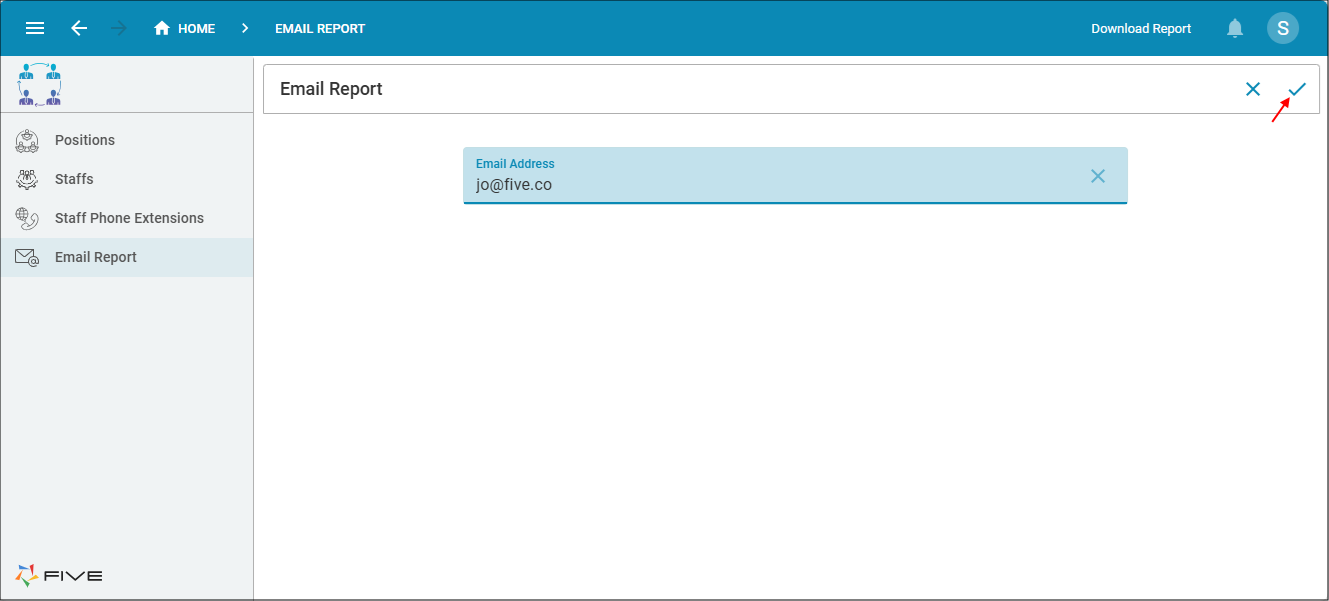Click the forward arrow in header
Image resolution: width=1329 pixels, height=601 pixels.
pyautogui.click(x=119, y=28)
